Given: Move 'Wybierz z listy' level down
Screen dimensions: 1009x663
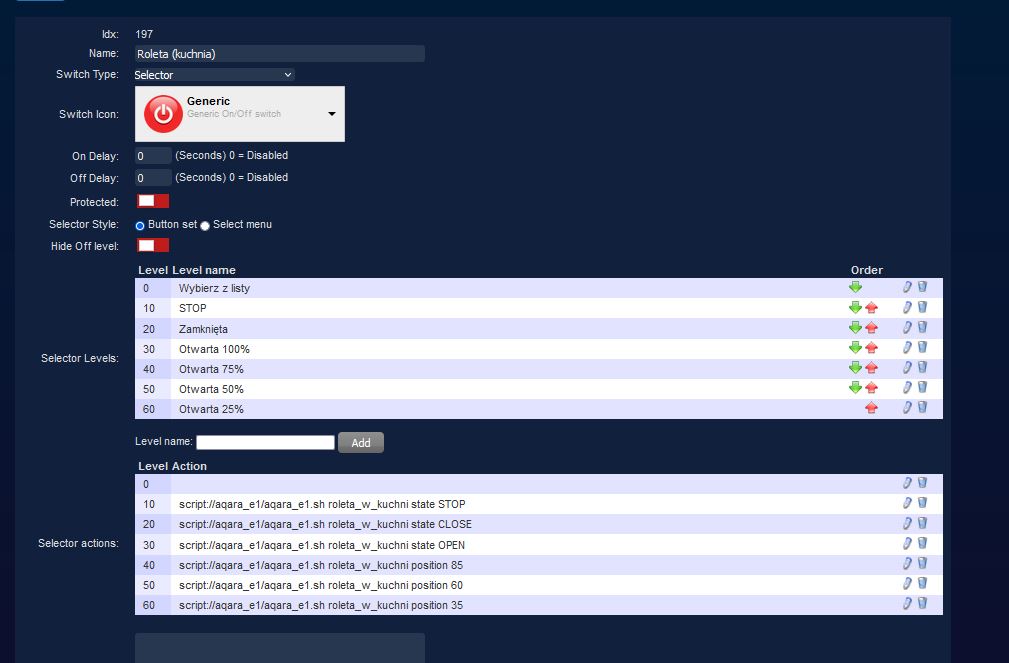Looking at the screenshot, I should 855,287.
